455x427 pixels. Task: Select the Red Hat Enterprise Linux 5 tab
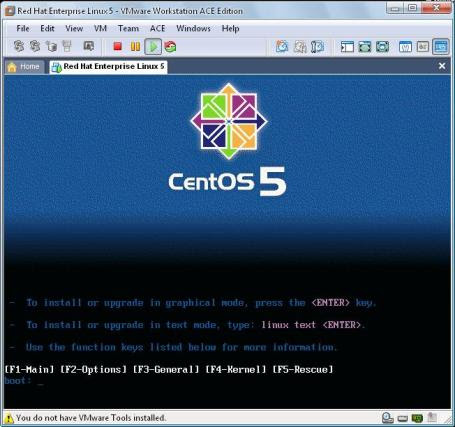coord(108,67)
